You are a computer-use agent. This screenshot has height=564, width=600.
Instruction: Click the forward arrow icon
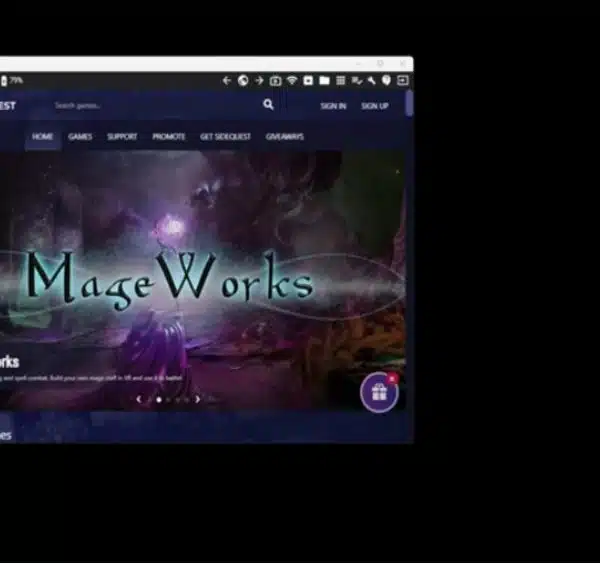click(x=259, y=81)
